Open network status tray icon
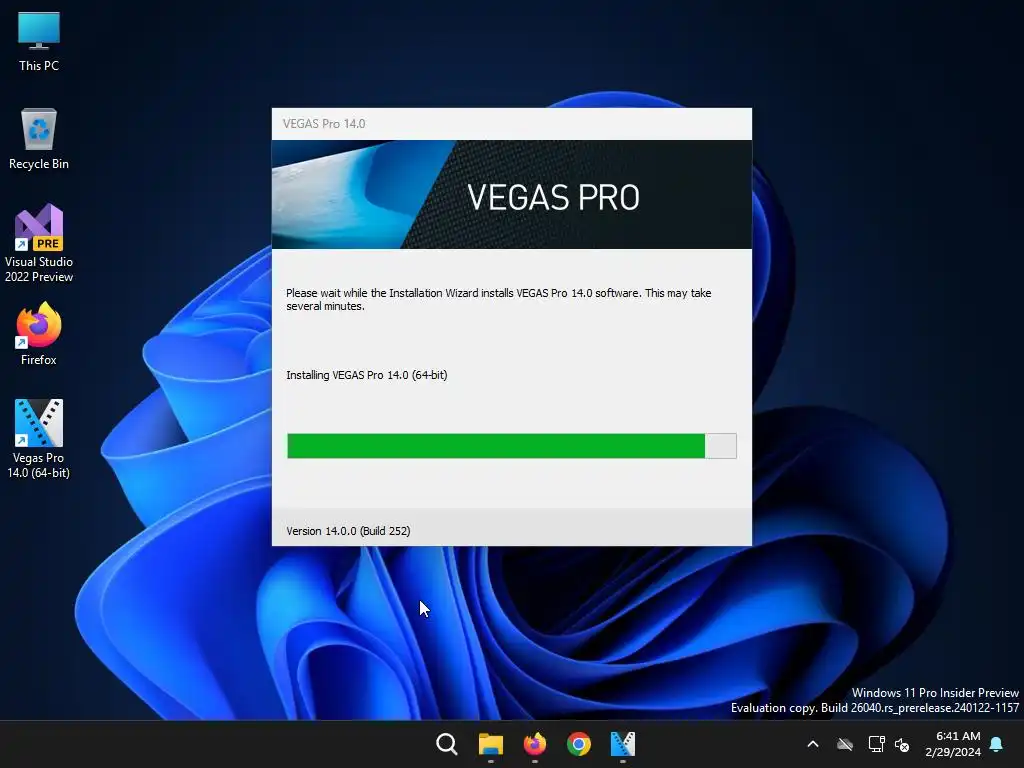1024x768 pixels. pos(876,744)
